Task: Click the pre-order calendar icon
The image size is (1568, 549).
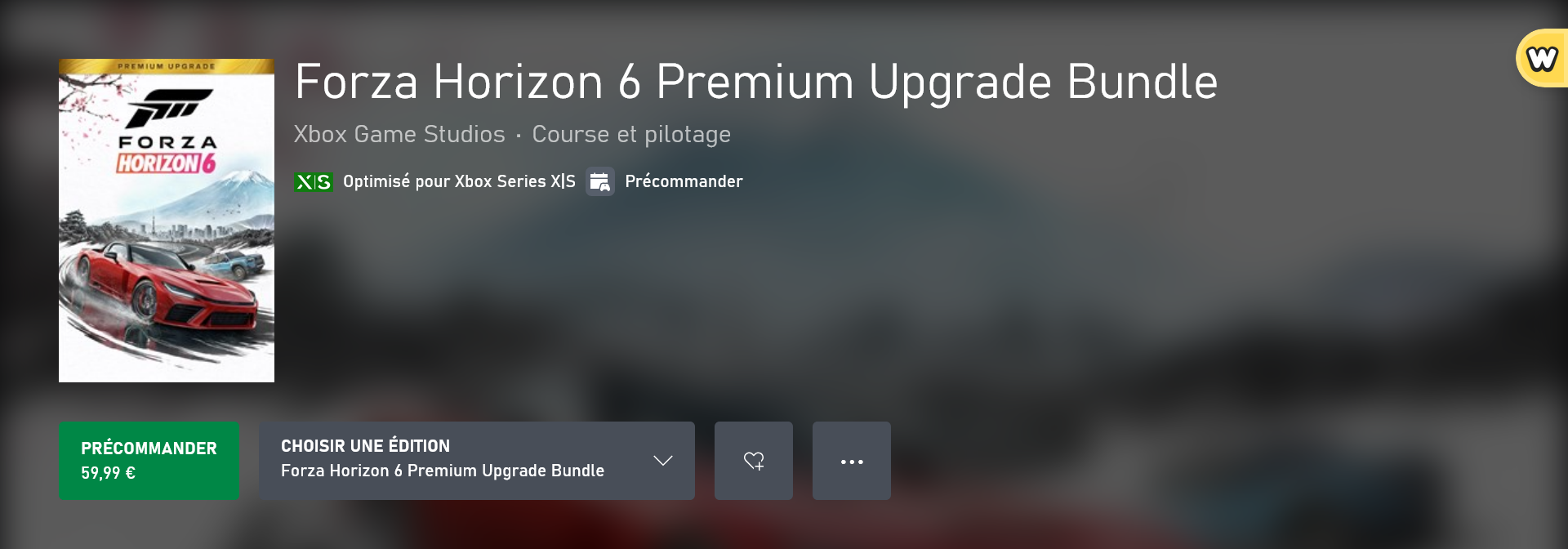Action: pyautogui.click(x=600, y=181)
